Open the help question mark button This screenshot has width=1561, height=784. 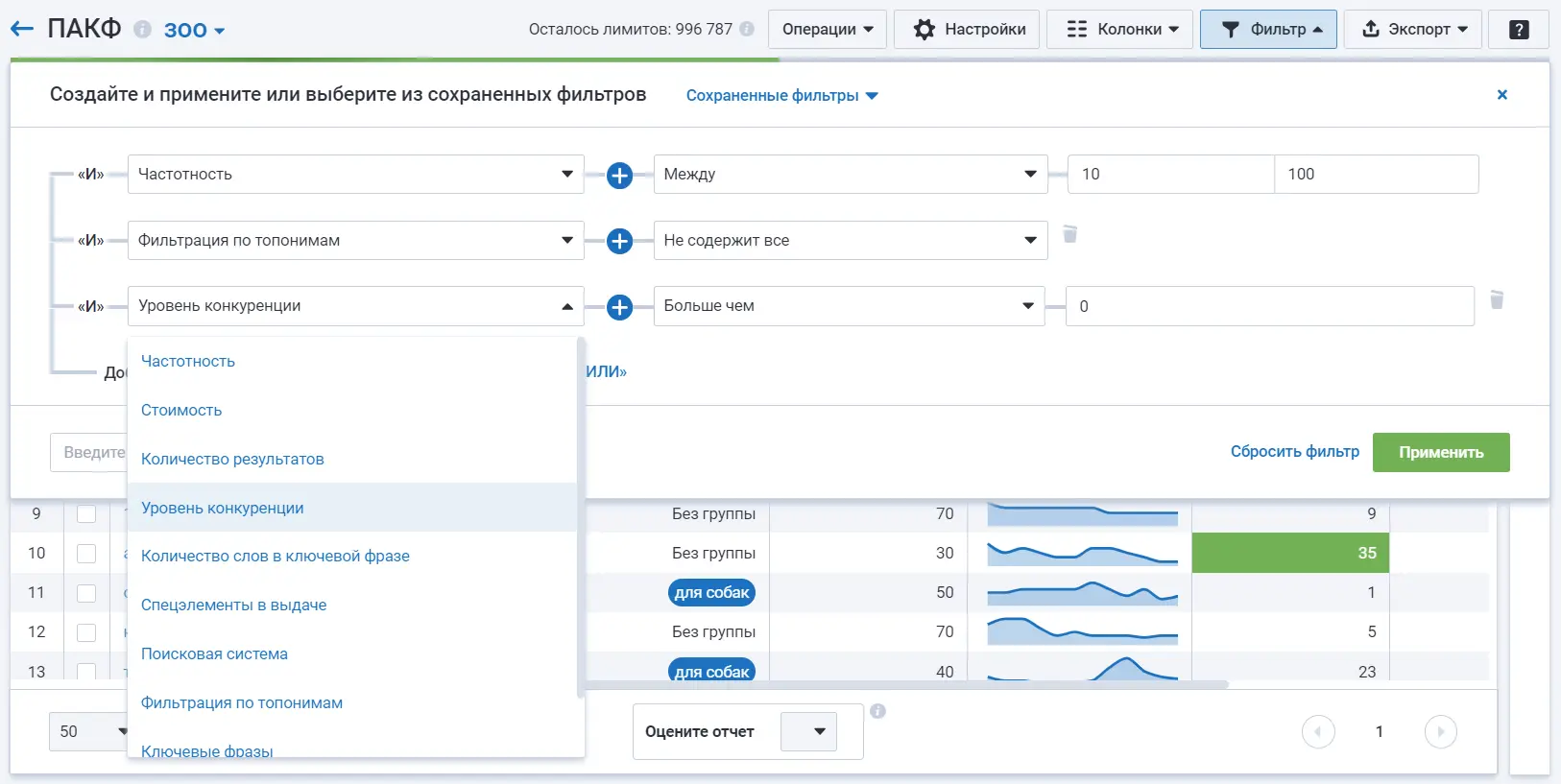[x=1519, y=29]
